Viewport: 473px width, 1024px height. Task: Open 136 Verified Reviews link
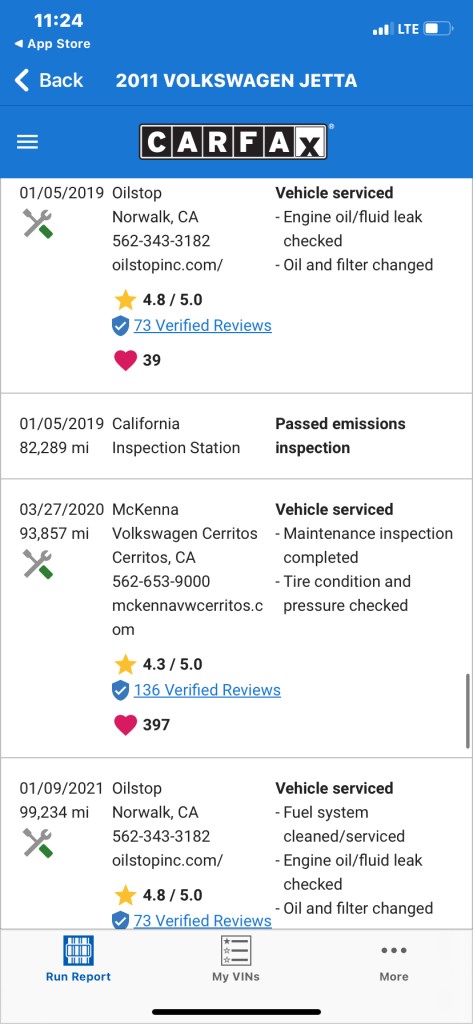point(207,690)
